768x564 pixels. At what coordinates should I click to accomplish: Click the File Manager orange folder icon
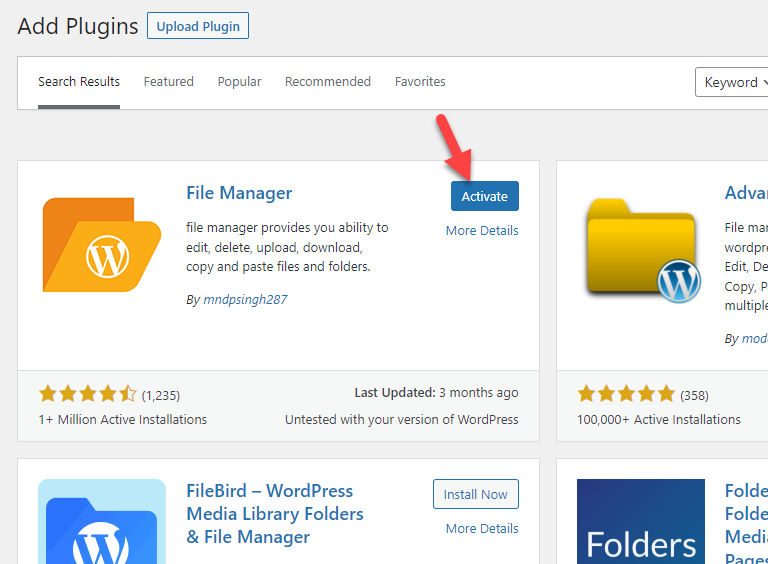point(102,245)
